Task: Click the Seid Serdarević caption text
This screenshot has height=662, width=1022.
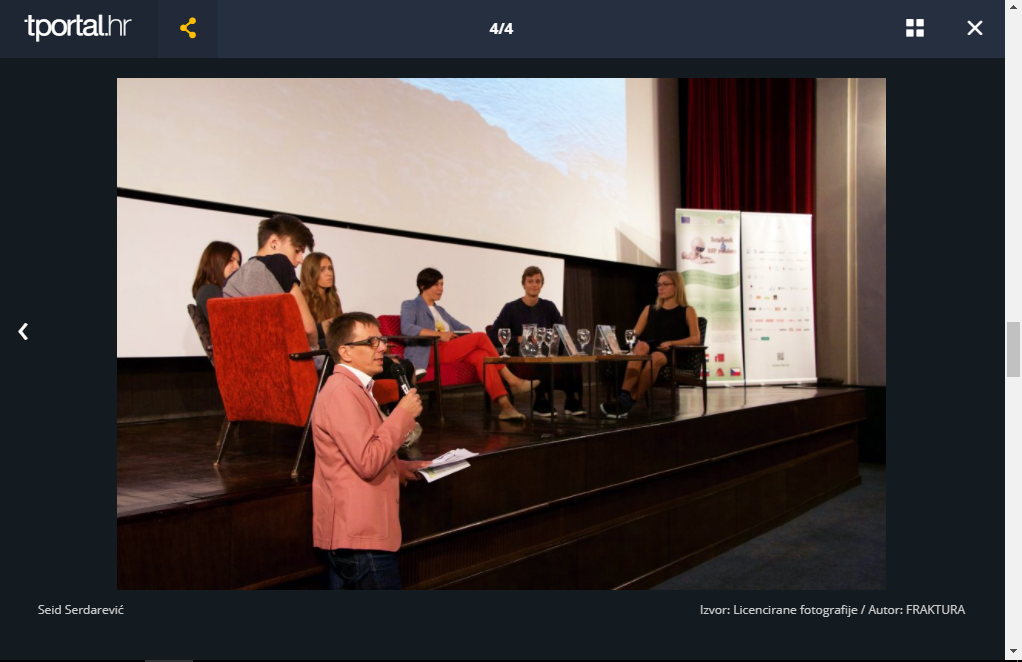Action: (x=81, y=609)
